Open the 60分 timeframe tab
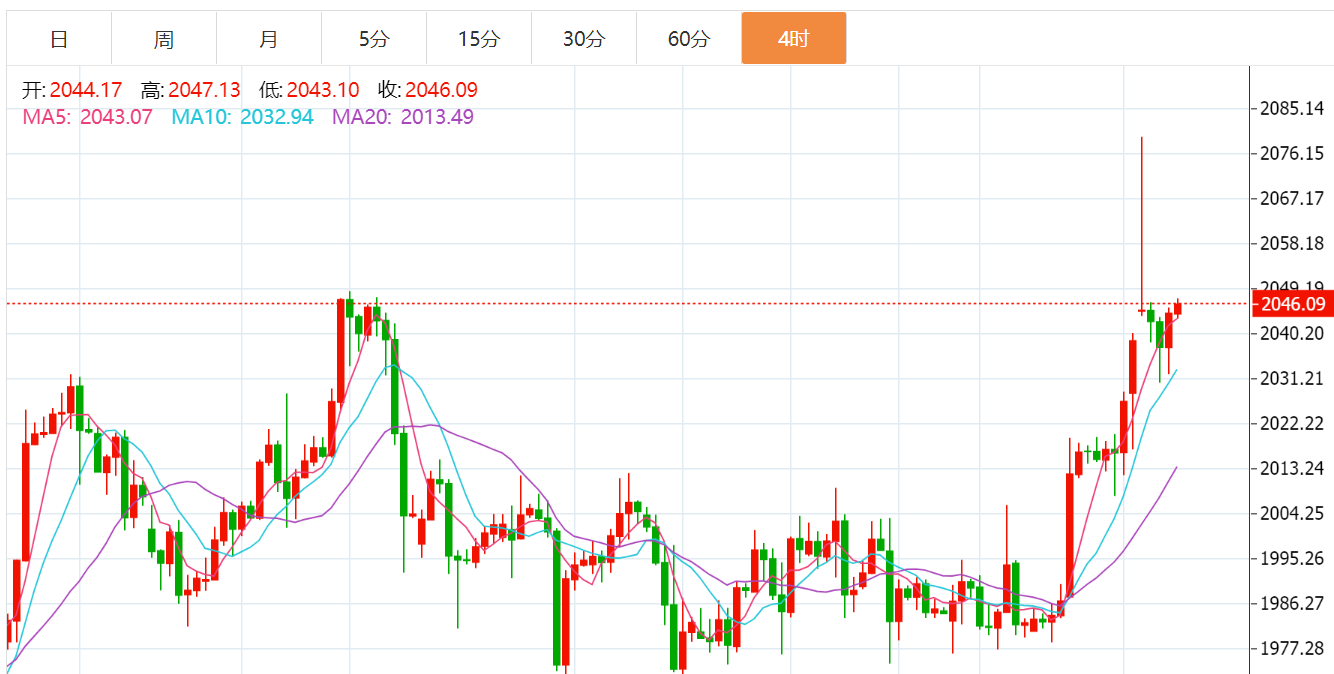The image size is (1334, 674). 689,39
